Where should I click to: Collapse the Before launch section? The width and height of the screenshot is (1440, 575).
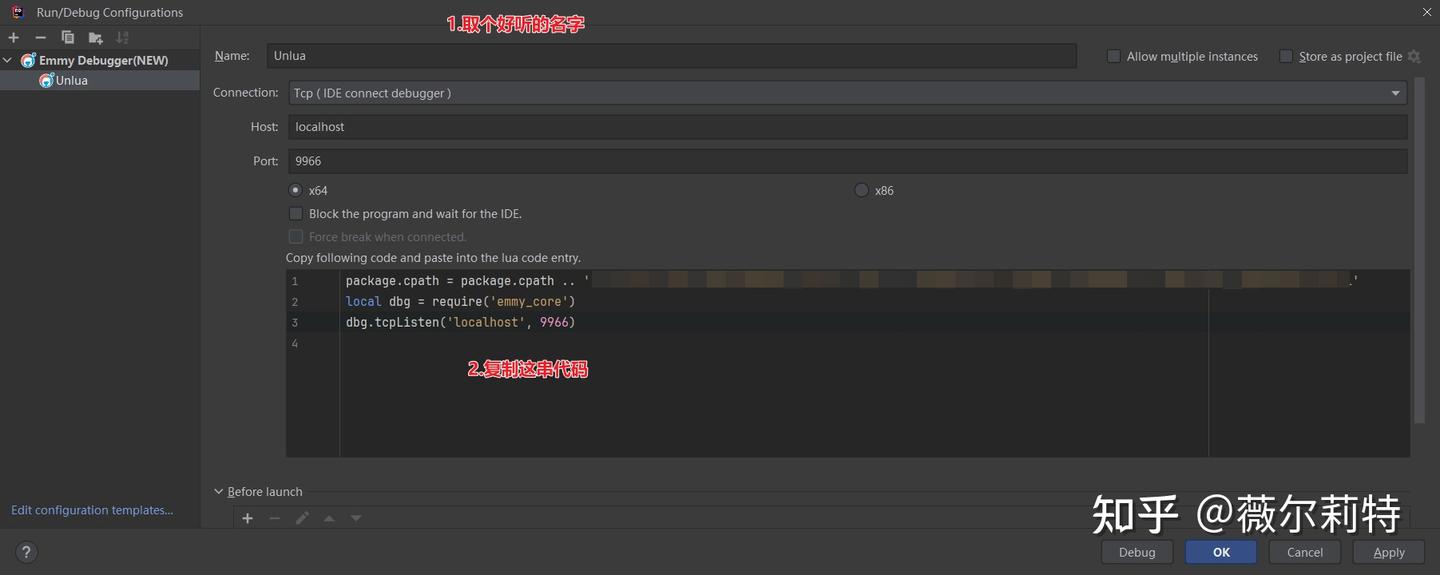point(219,491)
